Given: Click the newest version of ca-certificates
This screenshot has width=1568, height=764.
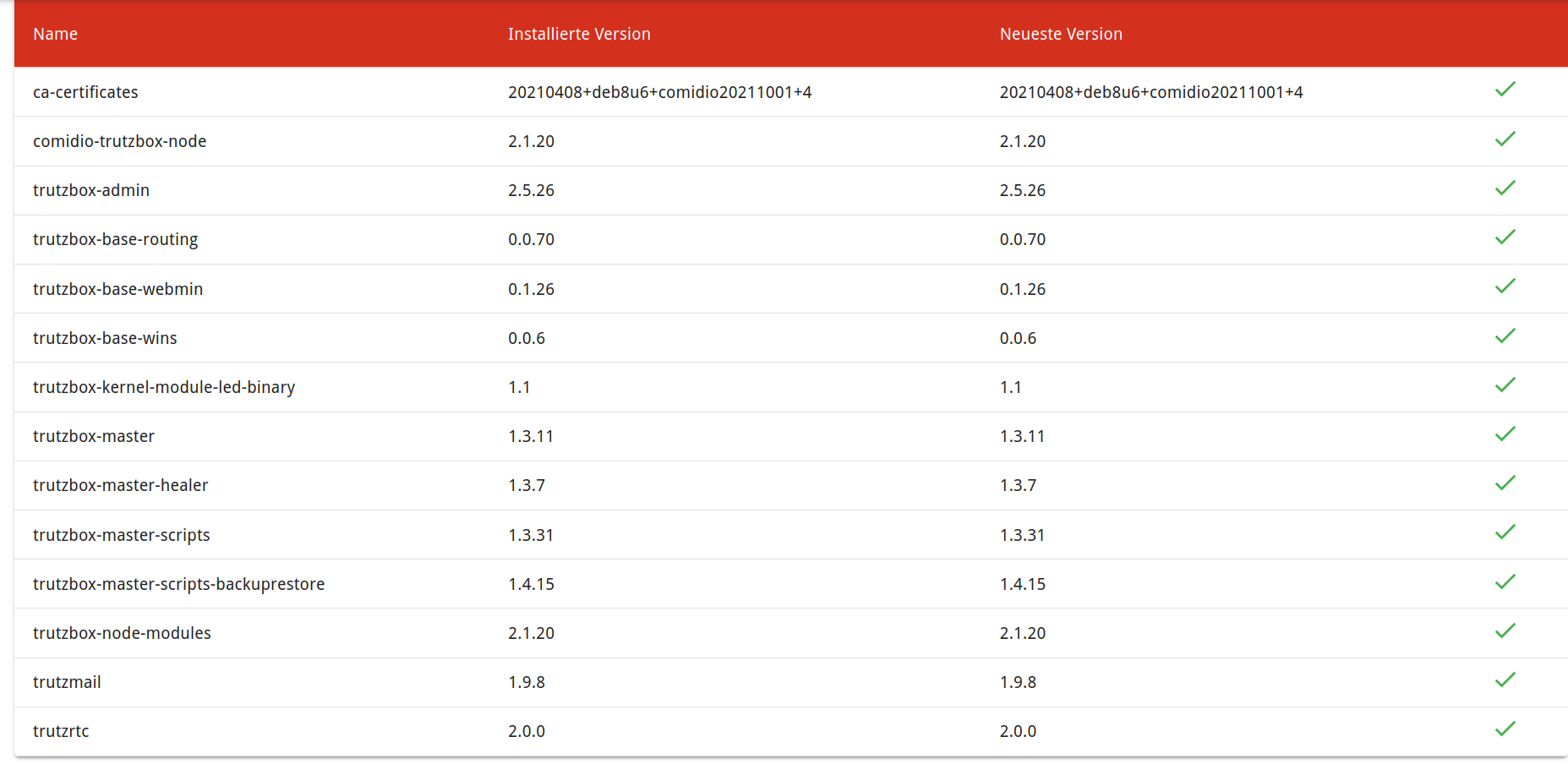Looking at the screenshot, I should point(1151,92).
